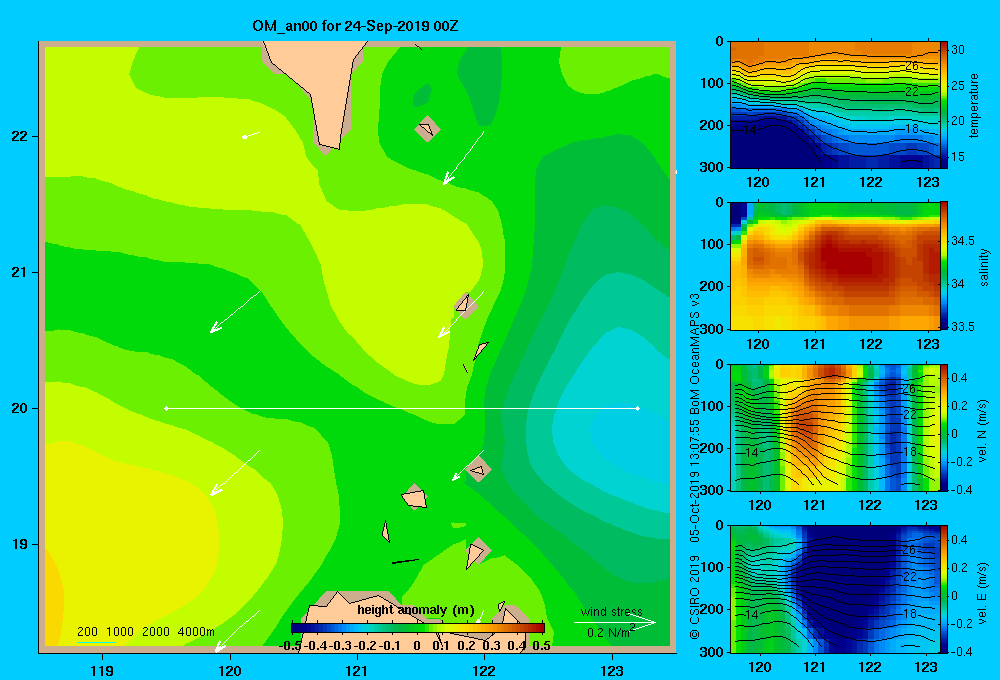Click the height anomaly color bar
Screen dimensions: 1000x680
(418, 628)
